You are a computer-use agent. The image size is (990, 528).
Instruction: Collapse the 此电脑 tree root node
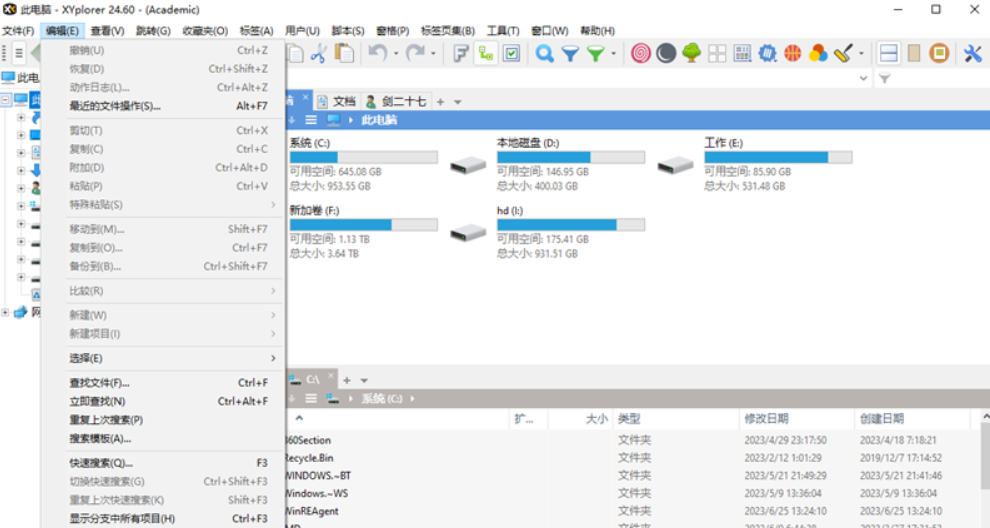click(x=6, y=100)
